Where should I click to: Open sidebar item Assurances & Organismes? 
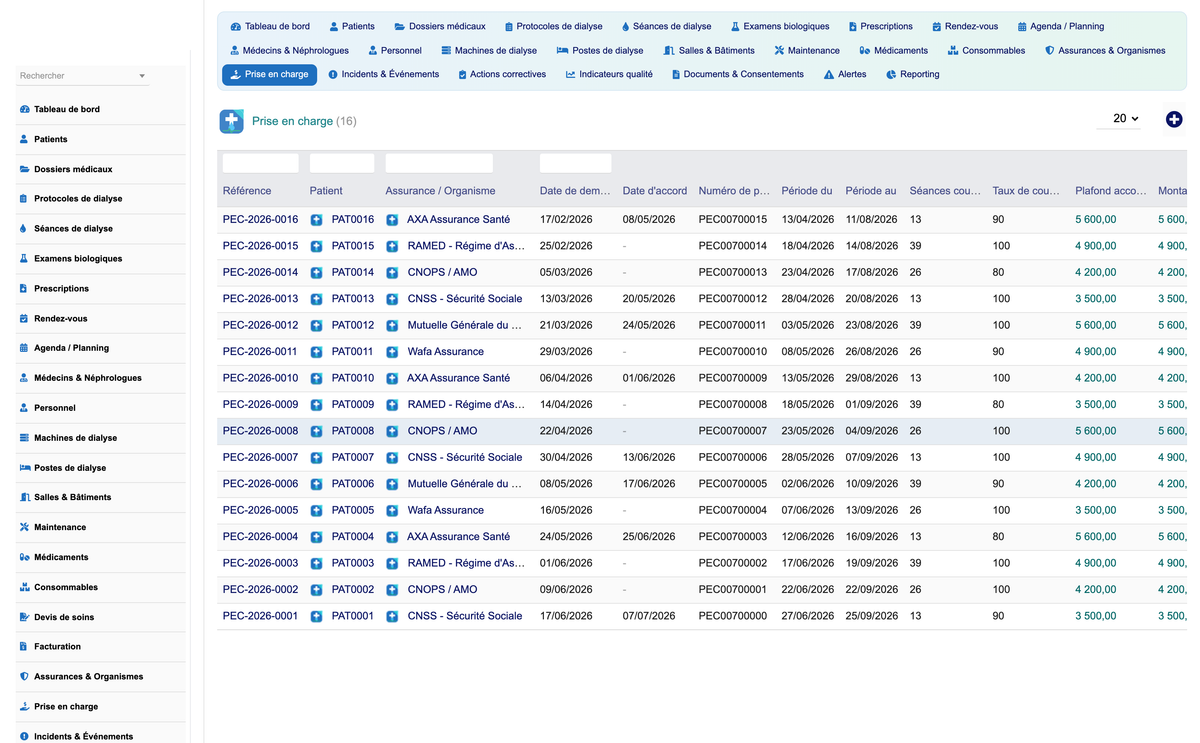coord(88,677)
